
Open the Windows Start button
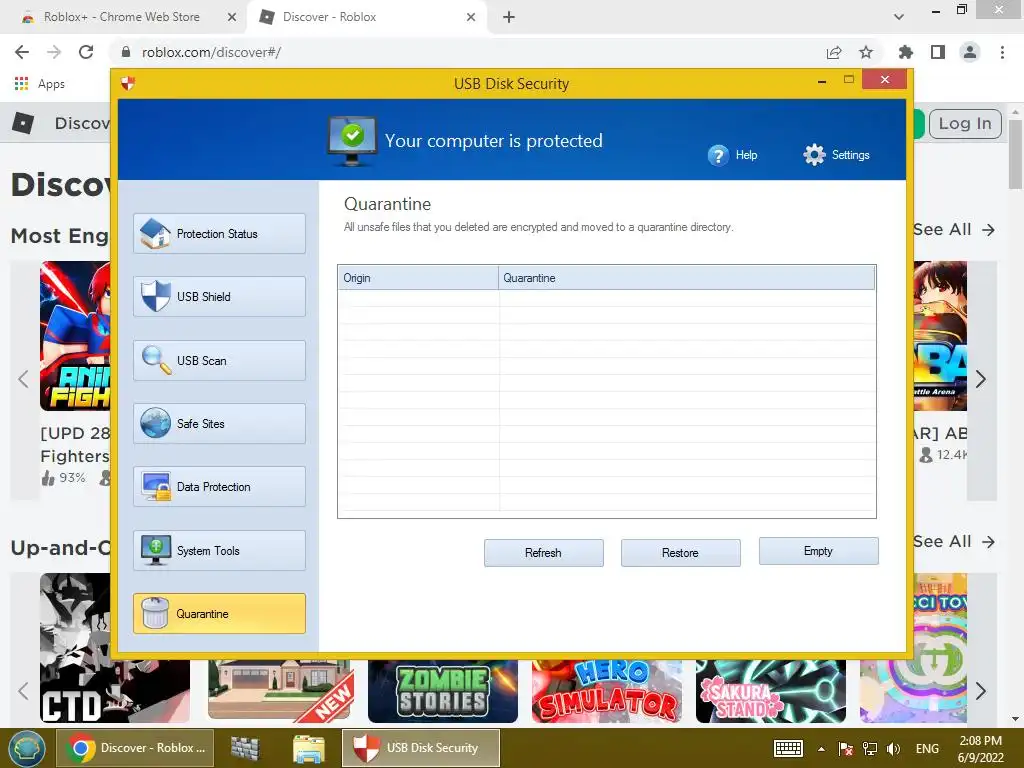click(x=26, y=748)
